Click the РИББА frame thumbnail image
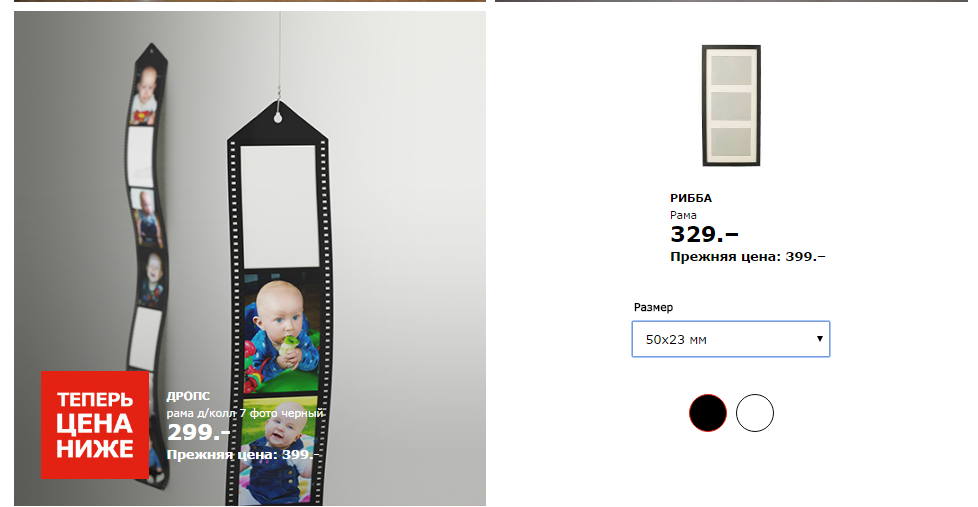978x507 pixels. point(731,105)
